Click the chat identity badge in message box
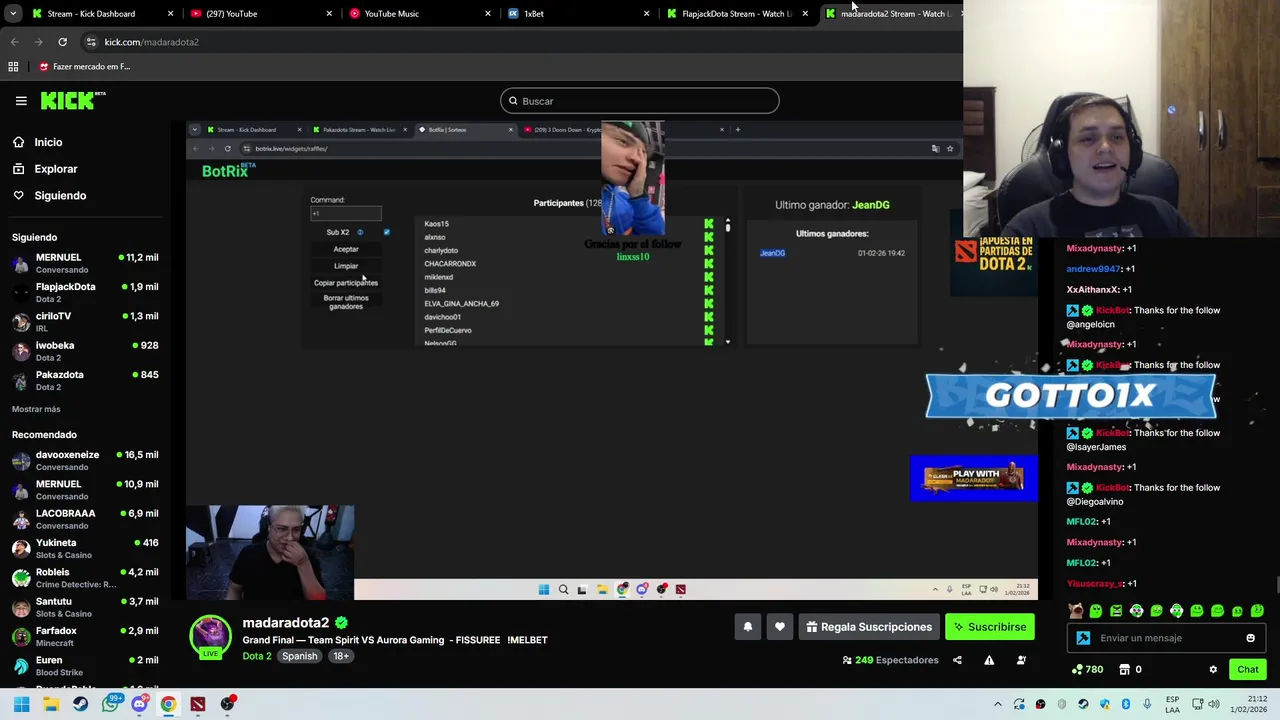Screen dimensions: 1280x720 tap(1083, 638)
